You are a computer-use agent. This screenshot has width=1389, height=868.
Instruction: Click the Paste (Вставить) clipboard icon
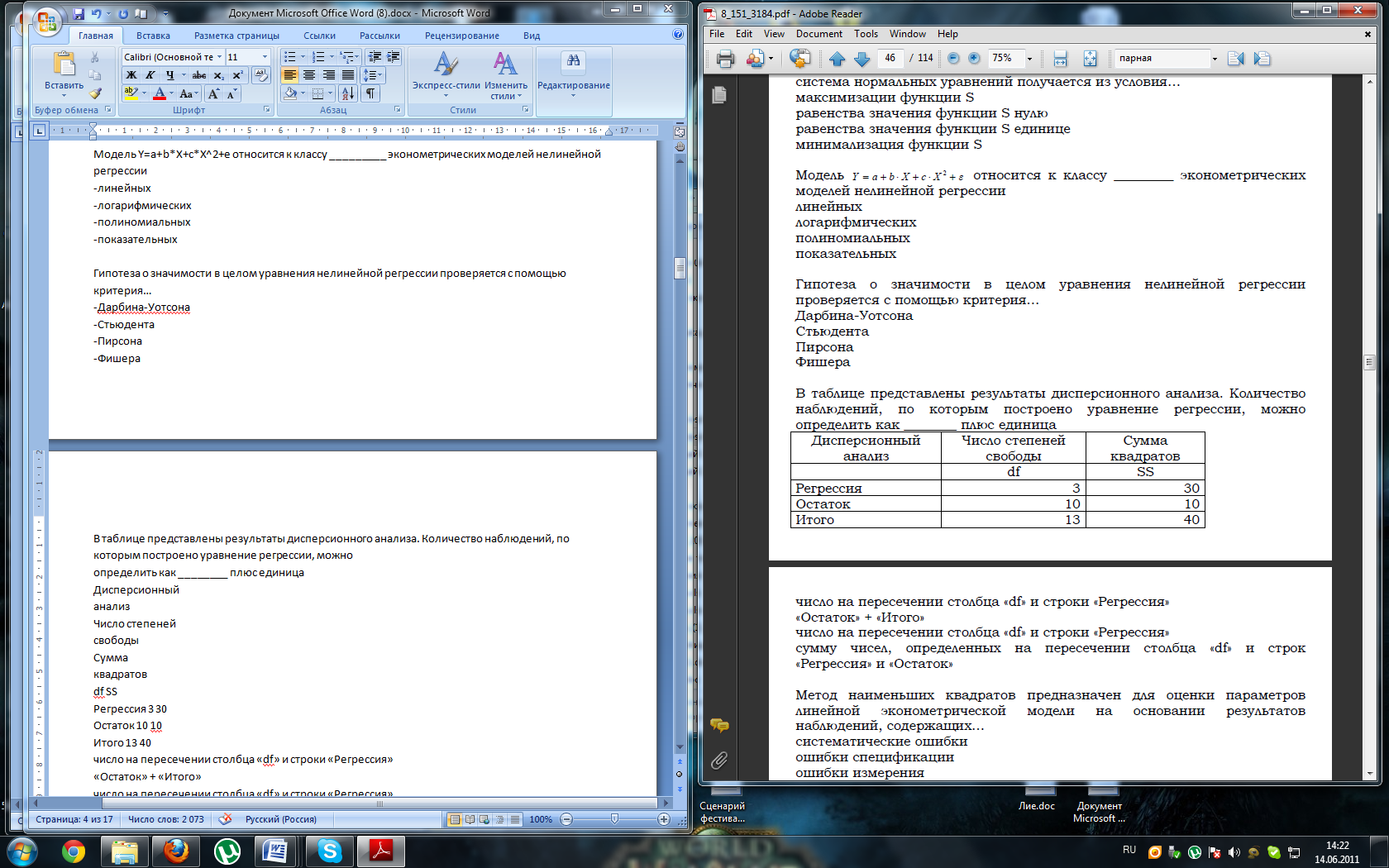[64, 64]
